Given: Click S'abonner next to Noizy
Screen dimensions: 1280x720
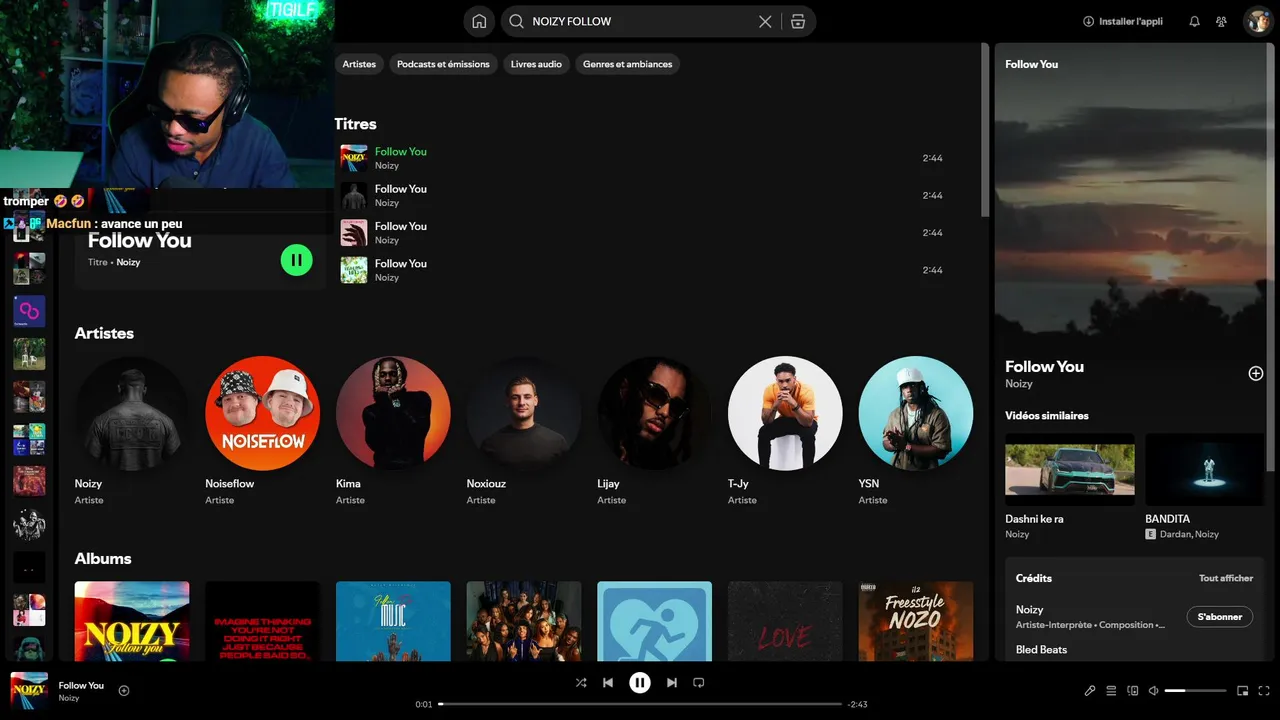Looking at the screenshot, I should click(1220, 617).
